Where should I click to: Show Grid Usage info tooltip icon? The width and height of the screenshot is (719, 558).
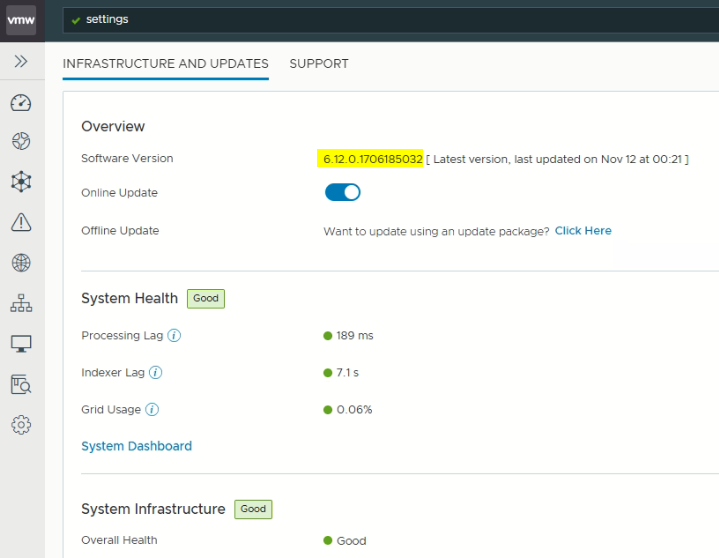pyautogui.click(x=152, y=410)
